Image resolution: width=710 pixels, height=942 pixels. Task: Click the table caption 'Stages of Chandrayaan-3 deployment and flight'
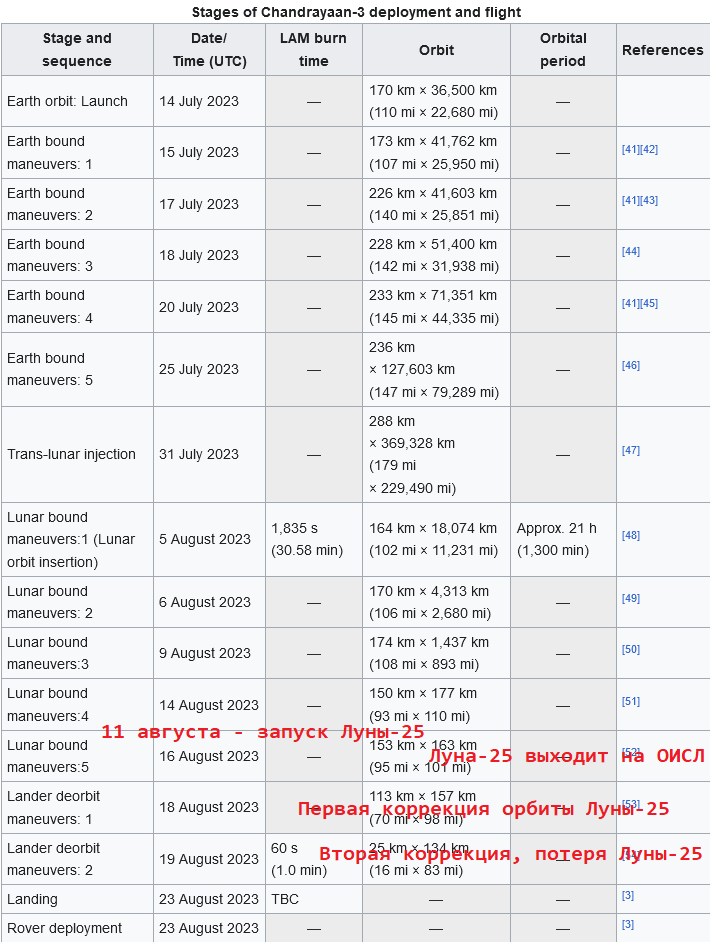356,12
